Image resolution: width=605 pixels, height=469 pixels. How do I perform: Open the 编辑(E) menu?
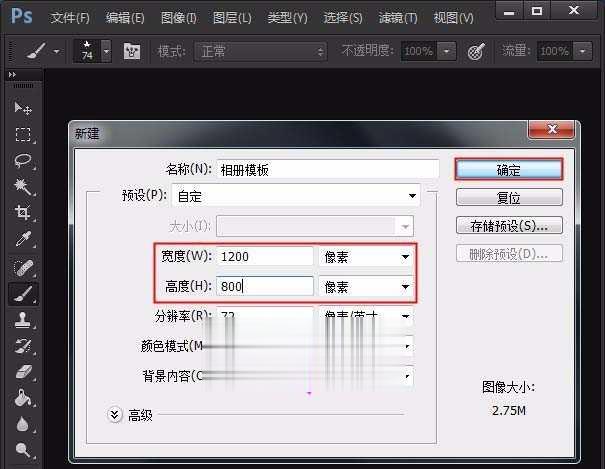pyautogui.click(x=125, y=18)
